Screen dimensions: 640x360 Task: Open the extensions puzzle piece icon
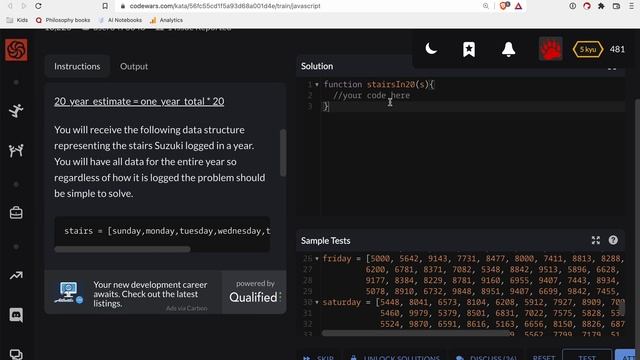pos(601,6)
